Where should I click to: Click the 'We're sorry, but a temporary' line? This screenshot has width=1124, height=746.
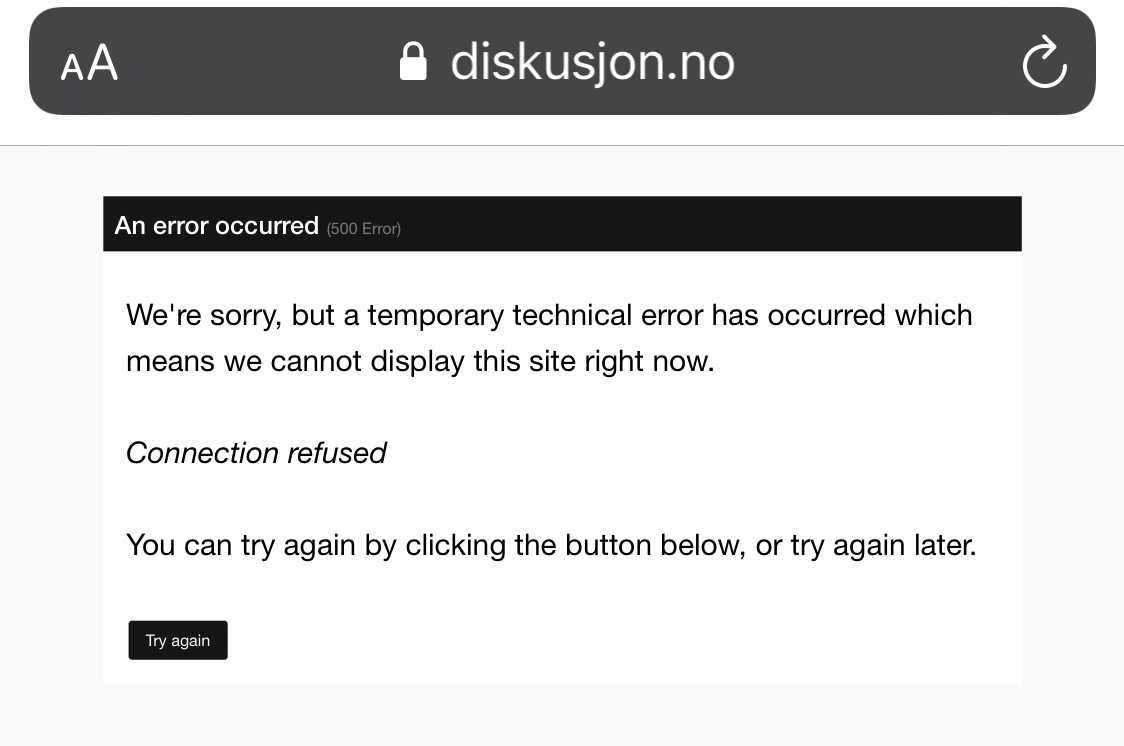(549, 315)
